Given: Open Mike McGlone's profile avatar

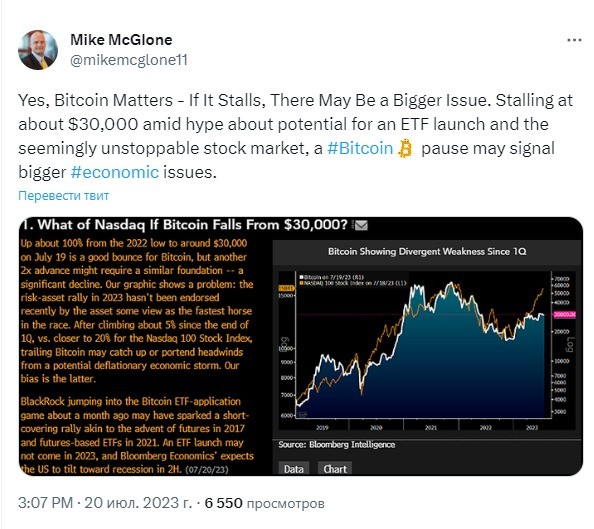Looking at the screenshot, I should 38,50.
